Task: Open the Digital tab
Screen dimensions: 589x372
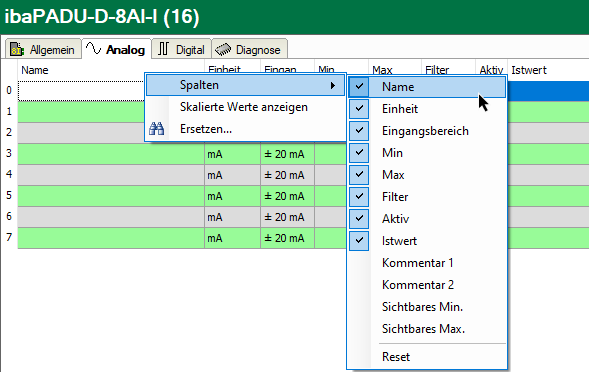Action: (181, 49)
